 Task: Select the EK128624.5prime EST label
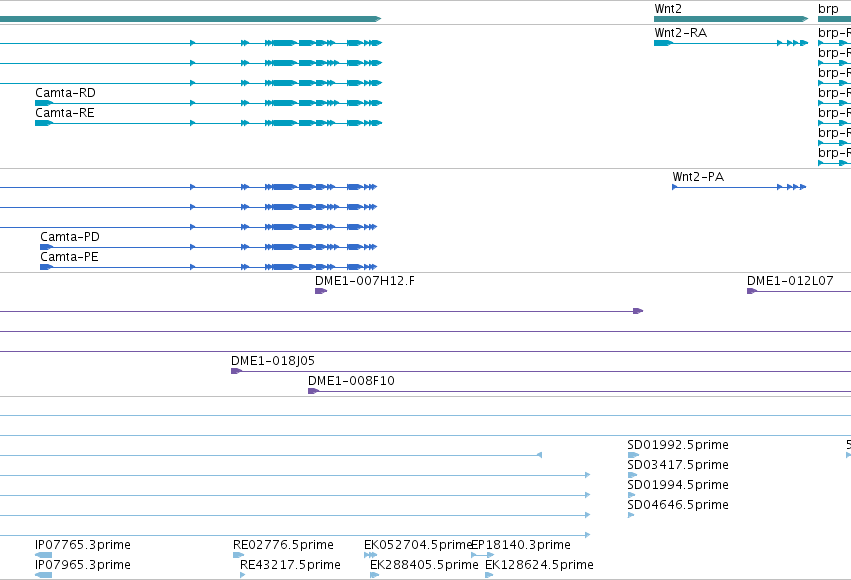pos(539,565)
